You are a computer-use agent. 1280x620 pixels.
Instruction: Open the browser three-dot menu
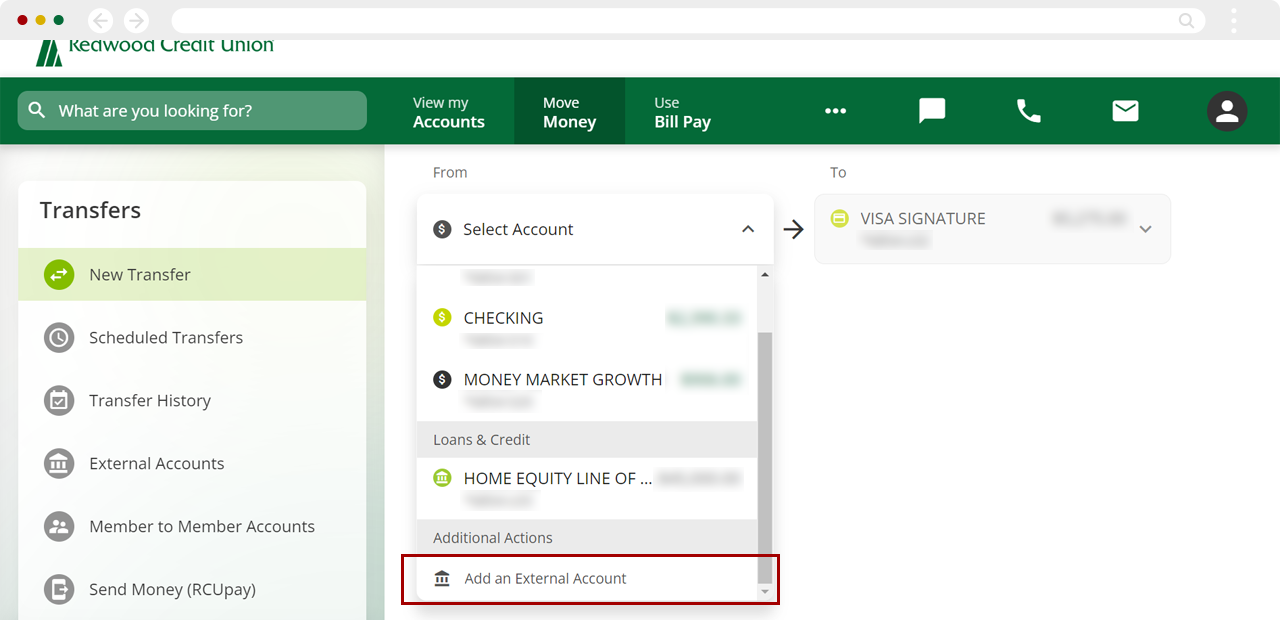click(1234, 20)
